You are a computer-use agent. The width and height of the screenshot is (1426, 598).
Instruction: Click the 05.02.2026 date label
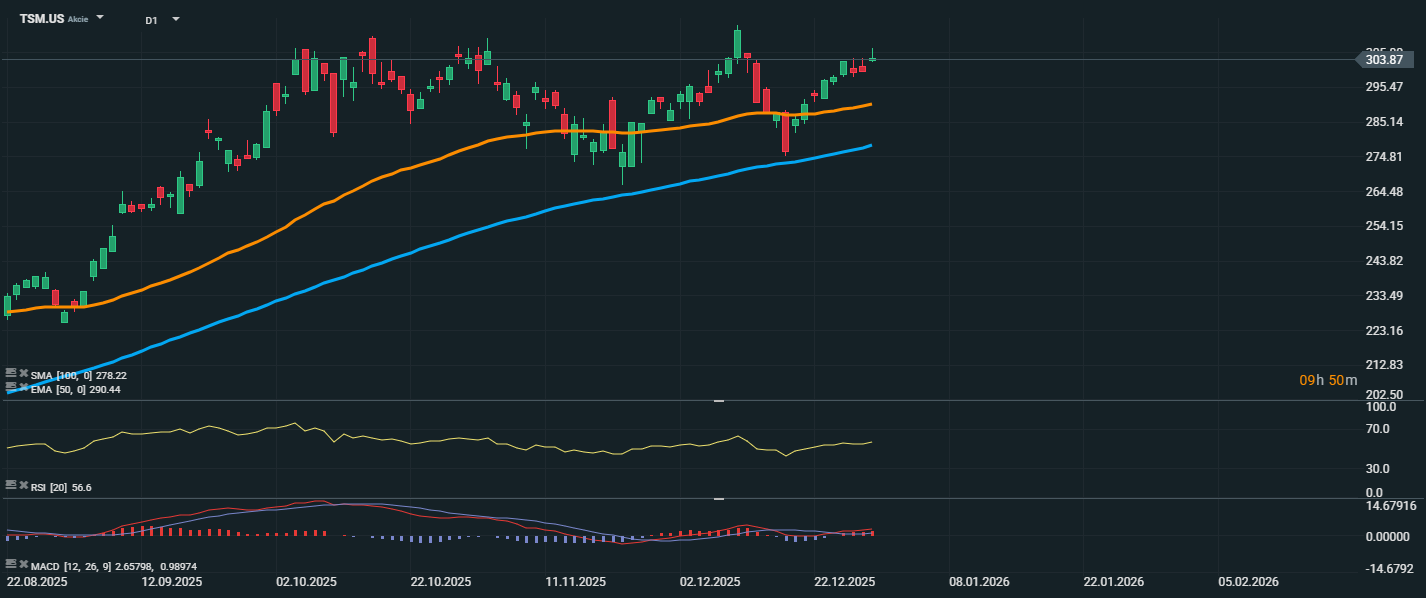click(1249, 581)
